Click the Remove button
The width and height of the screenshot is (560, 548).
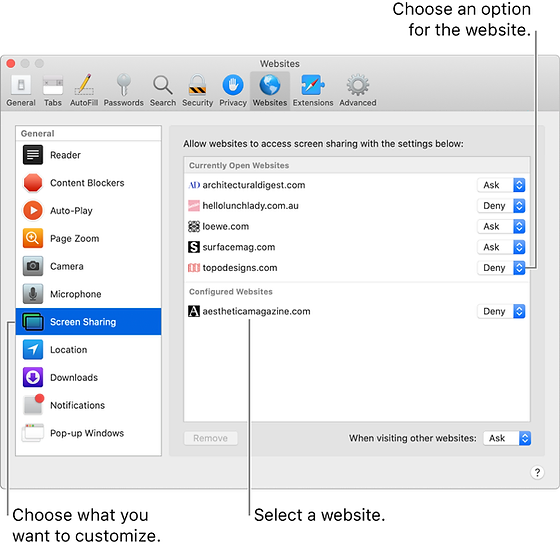click(211, 438)
